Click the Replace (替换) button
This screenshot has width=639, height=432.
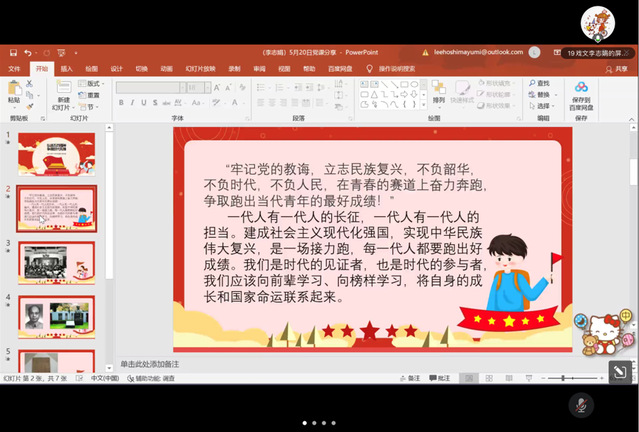tap(541, 95)
